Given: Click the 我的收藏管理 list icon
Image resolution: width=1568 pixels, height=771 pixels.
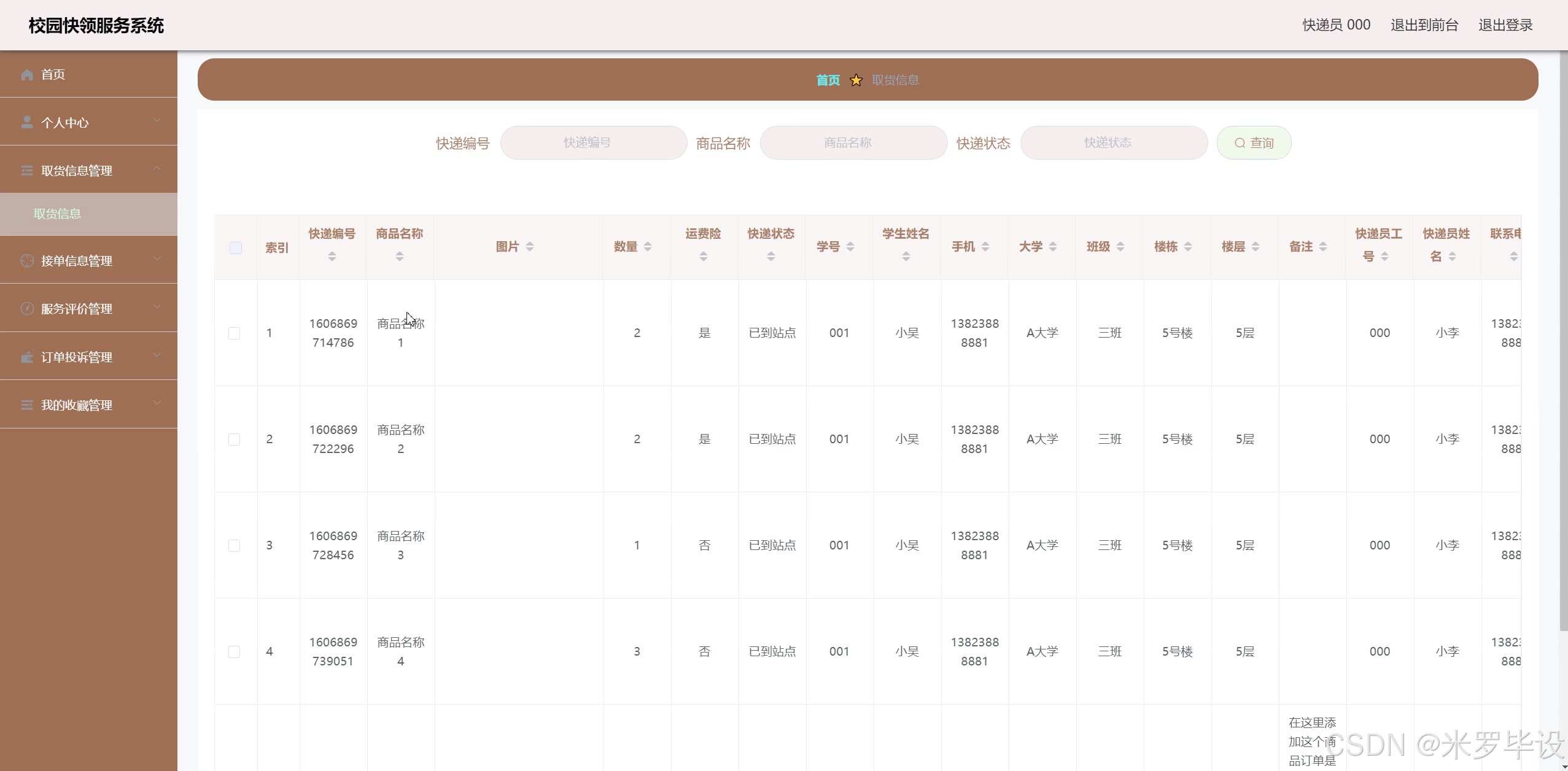Looking at the screenshot, I should click(x=27, y=405).
